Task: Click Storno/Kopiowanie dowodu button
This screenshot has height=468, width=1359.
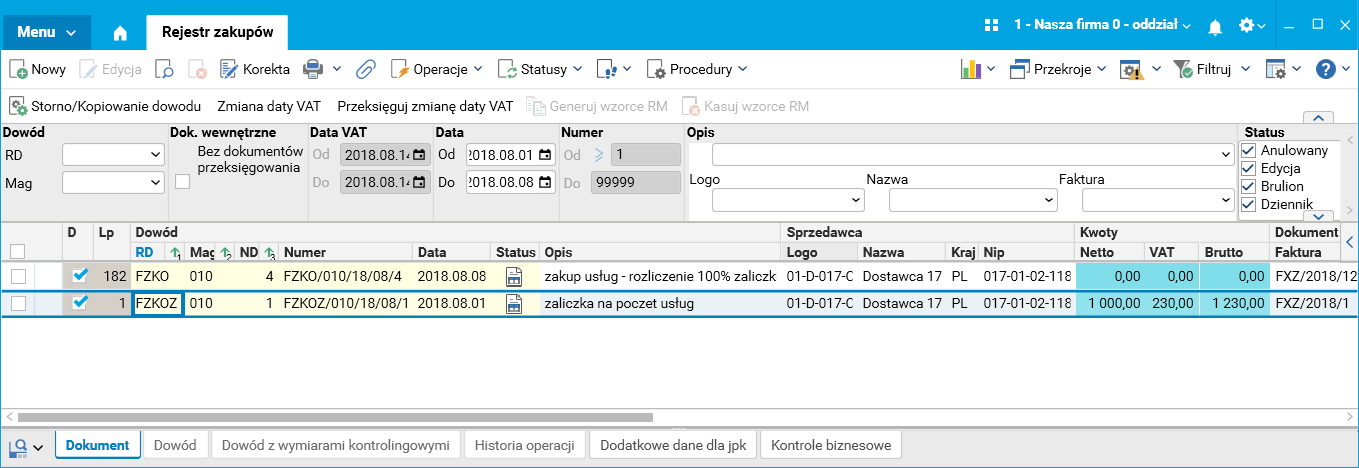Action: click(x=105, y=106)
